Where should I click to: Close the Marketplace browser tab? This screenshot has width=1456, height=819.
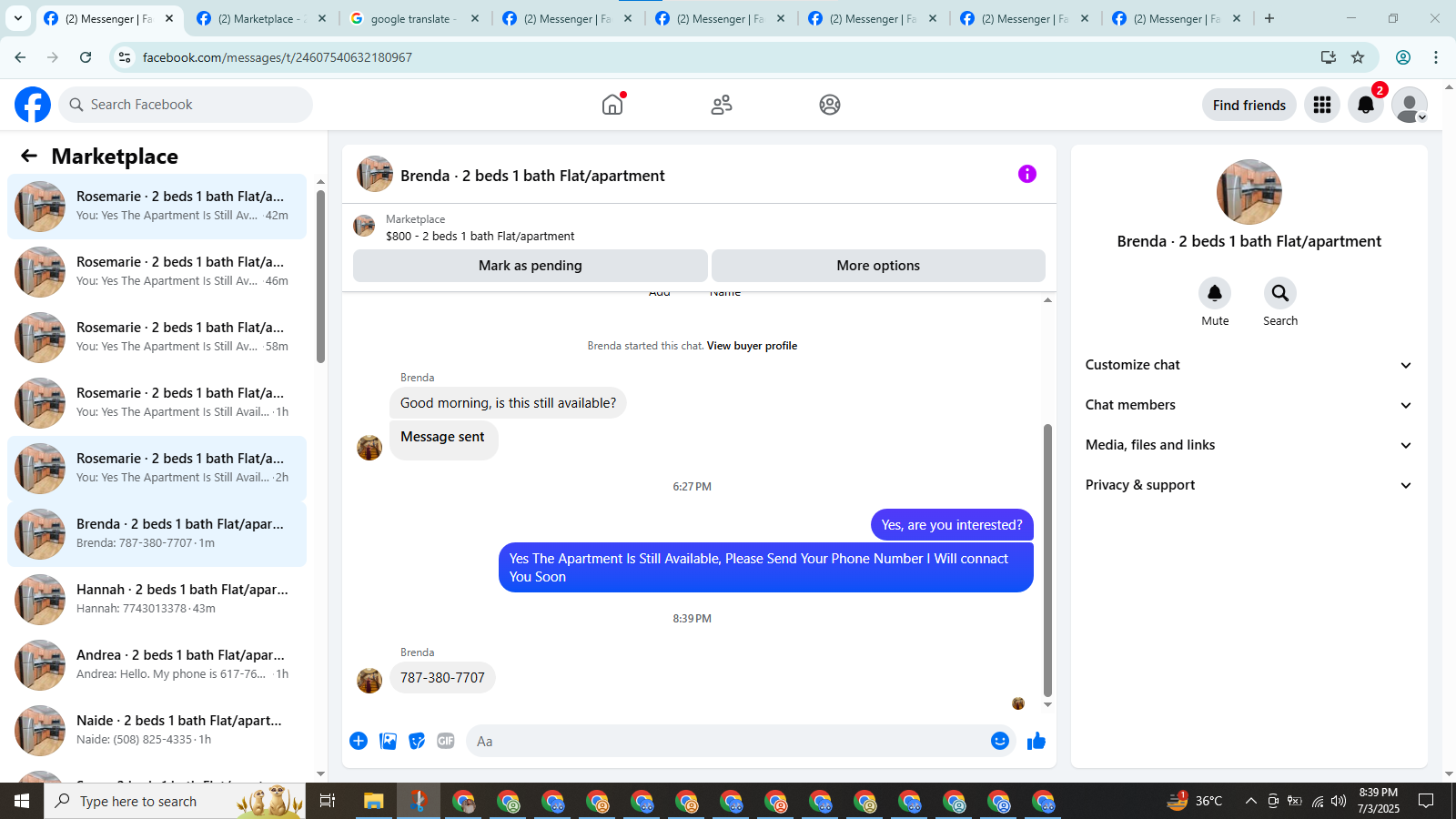[x=322, y=18]
